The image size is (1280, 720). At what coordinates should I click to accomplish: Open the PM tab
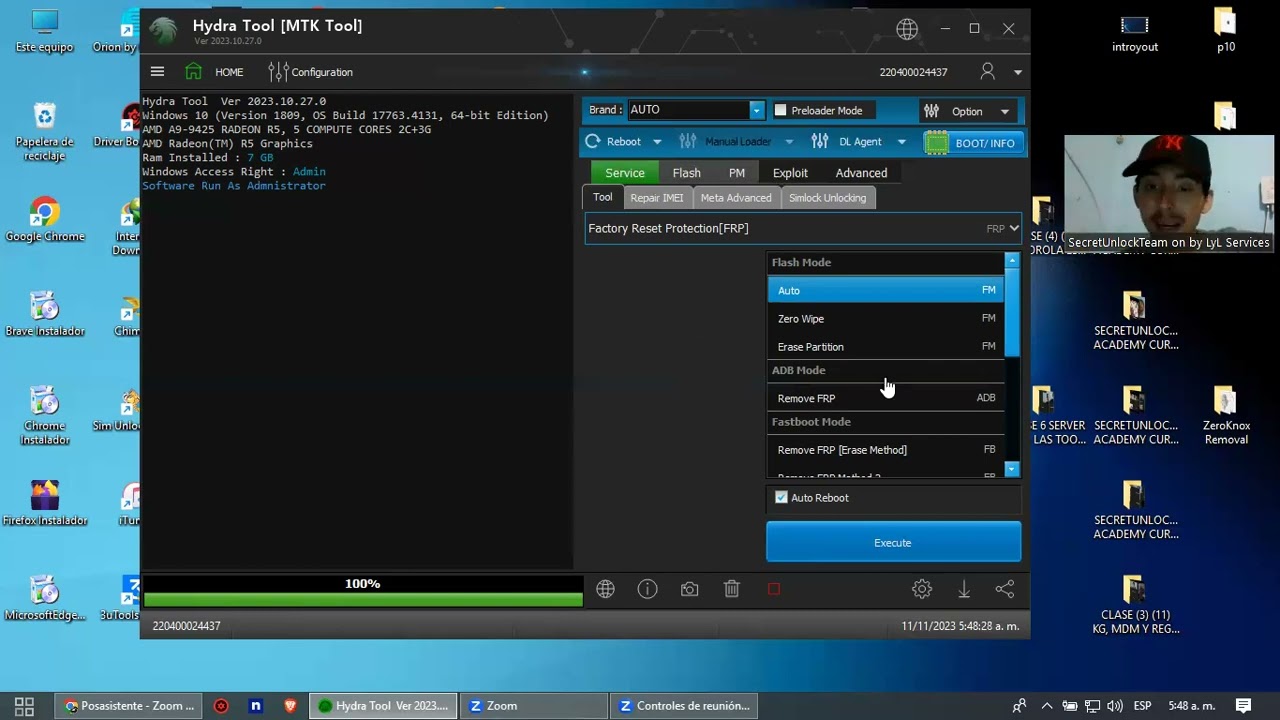pyautogui.click(x=737, y=173)
